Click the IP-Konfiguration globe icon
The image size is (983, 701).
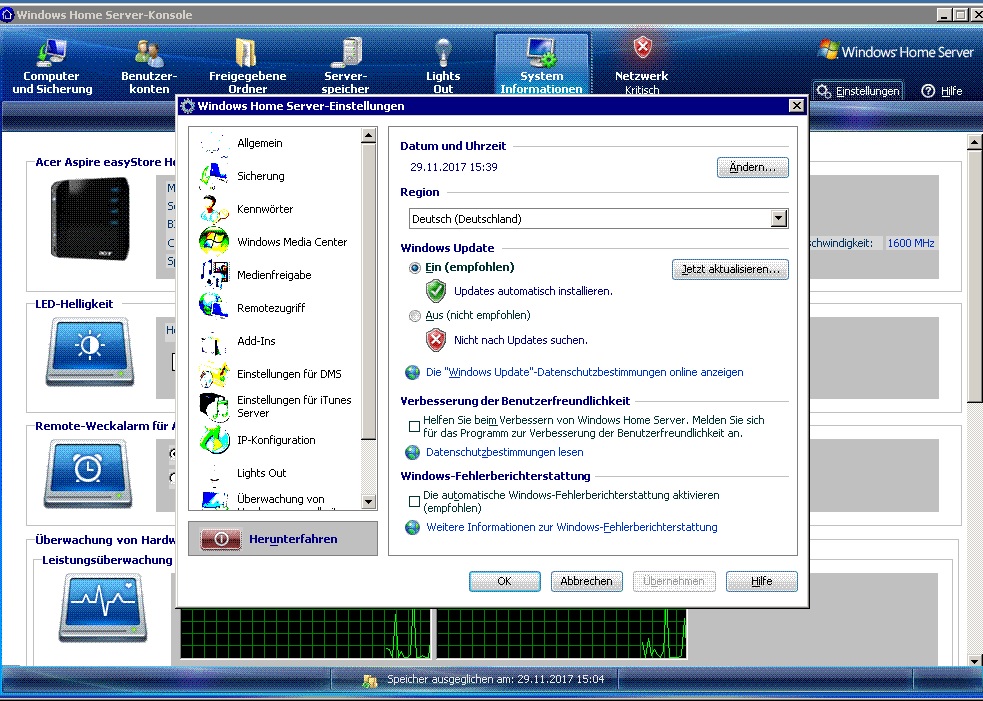pos(214,440)
